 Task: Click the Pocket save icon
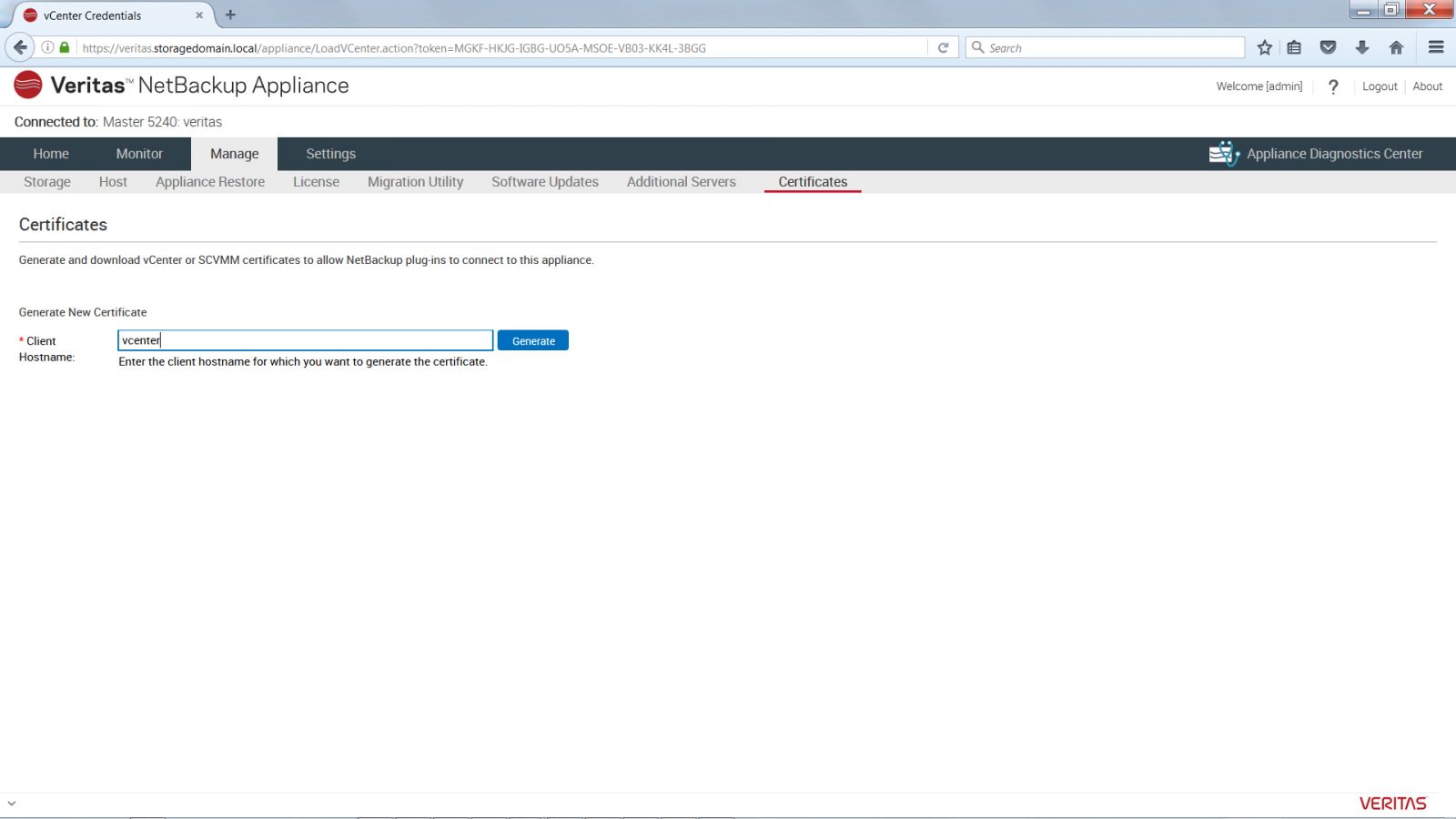[1328, 47]
